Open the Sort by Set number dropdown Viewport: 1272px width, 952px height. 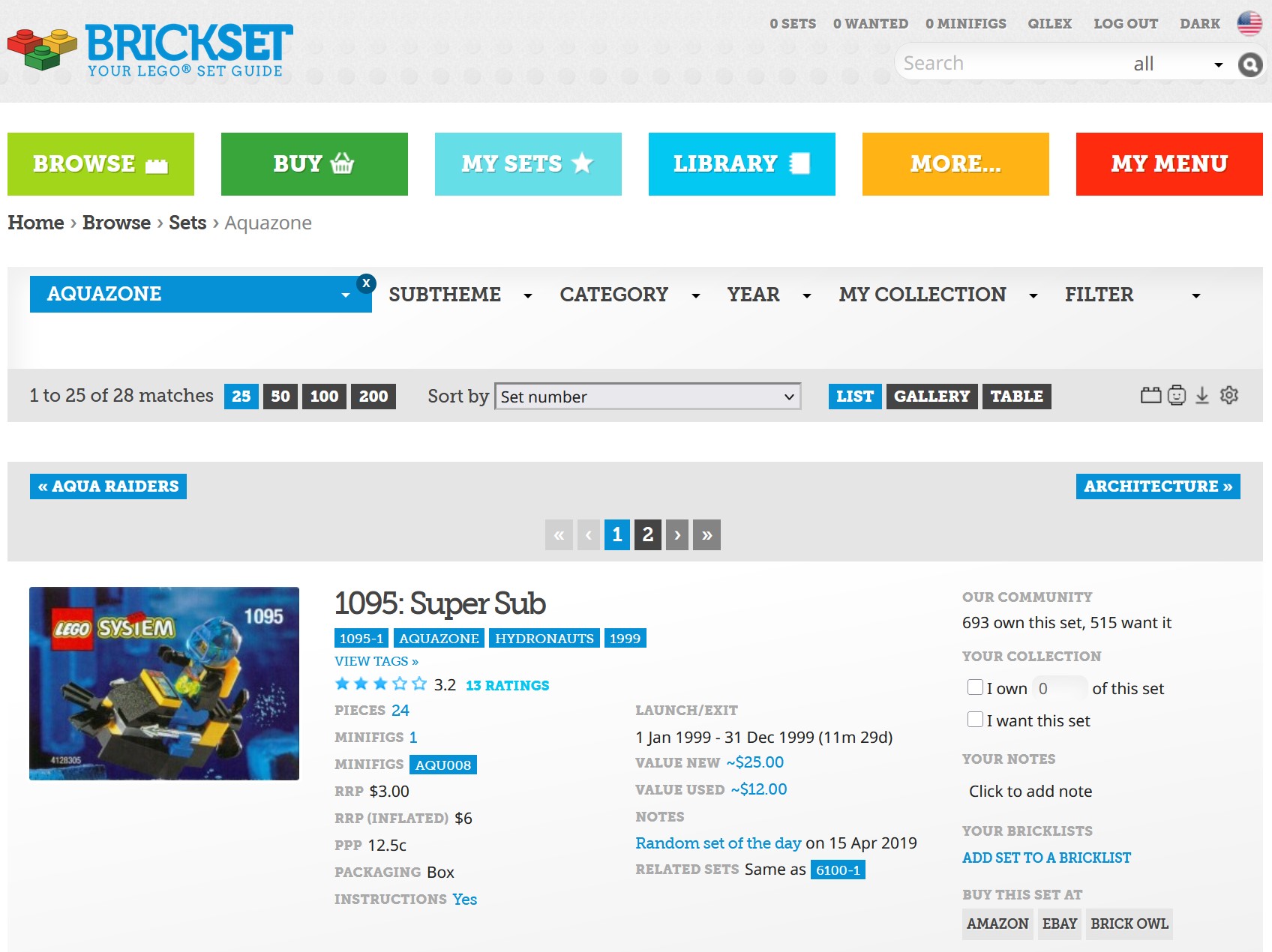[x=648, y=397]
